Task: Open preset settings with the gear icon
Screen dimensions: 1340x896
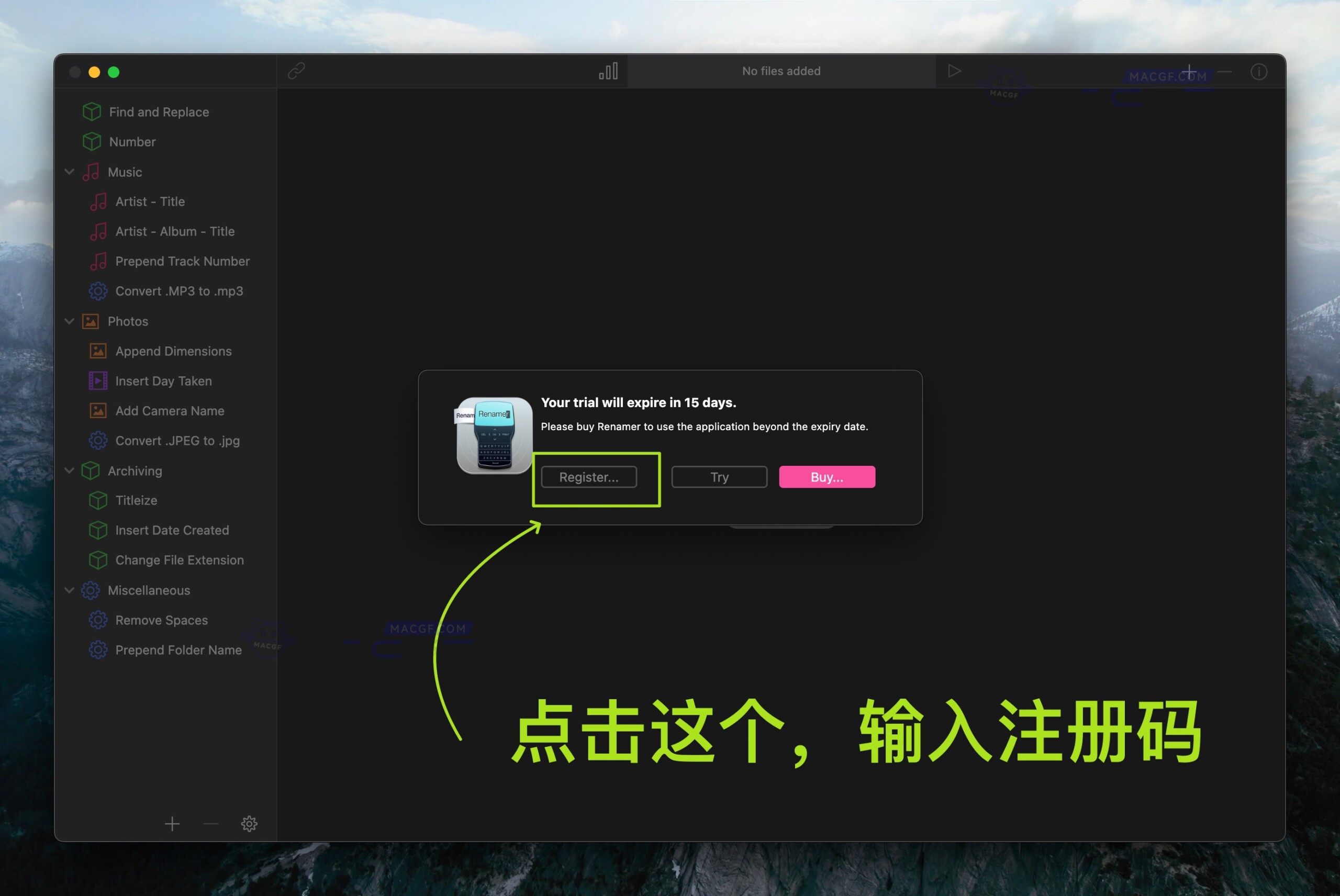Action: point(249,823)
